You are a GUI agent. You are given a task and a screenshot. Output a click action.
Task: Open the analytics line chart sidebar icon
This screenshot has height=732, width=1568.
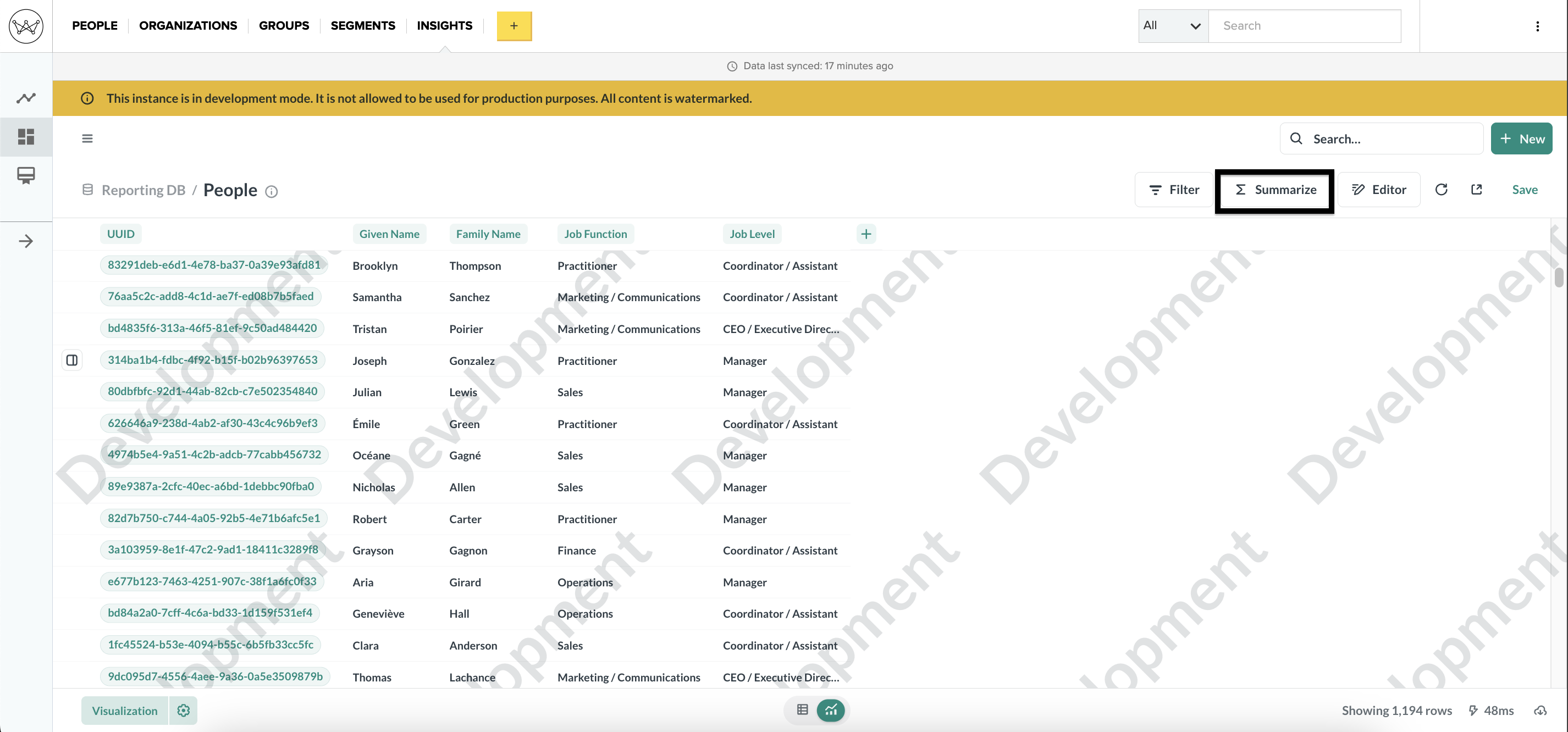click(26, 98)
